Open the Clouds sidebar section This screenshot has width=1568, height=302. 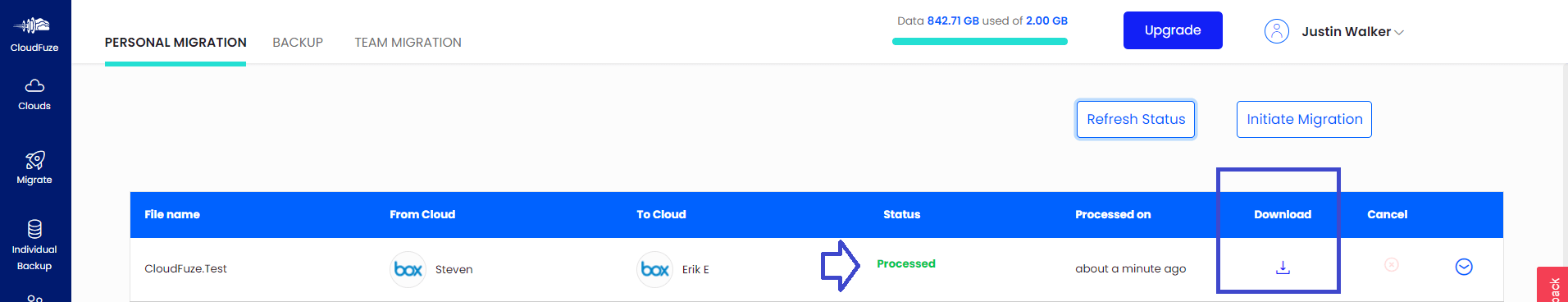coord(34,94)
